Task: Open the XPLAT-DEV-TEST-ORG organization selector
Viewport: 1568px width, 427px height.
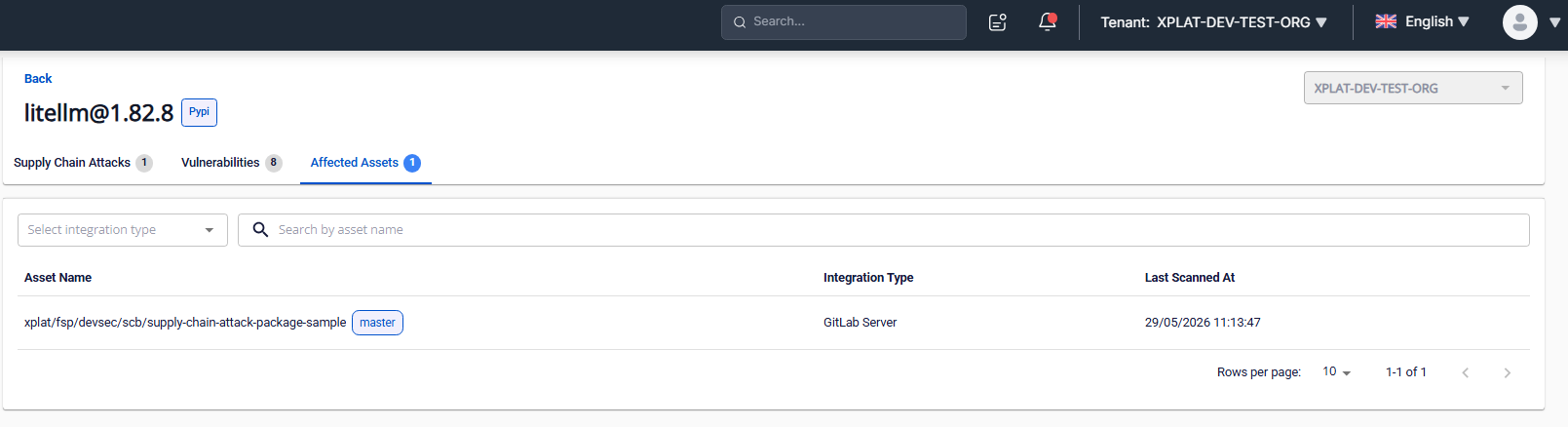Action: pyautogui.click(x=1413, y=88)
